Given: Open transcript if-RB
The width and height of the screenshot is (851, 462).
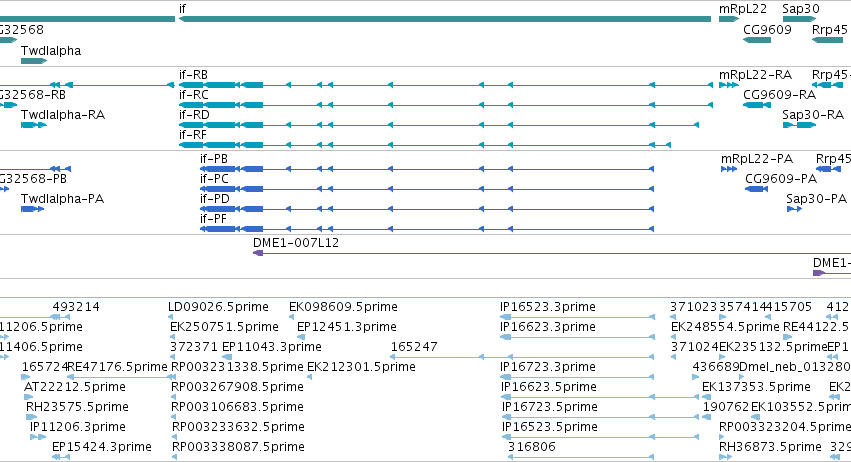Looking at the screenshot, I should click(x=445, y=85).
